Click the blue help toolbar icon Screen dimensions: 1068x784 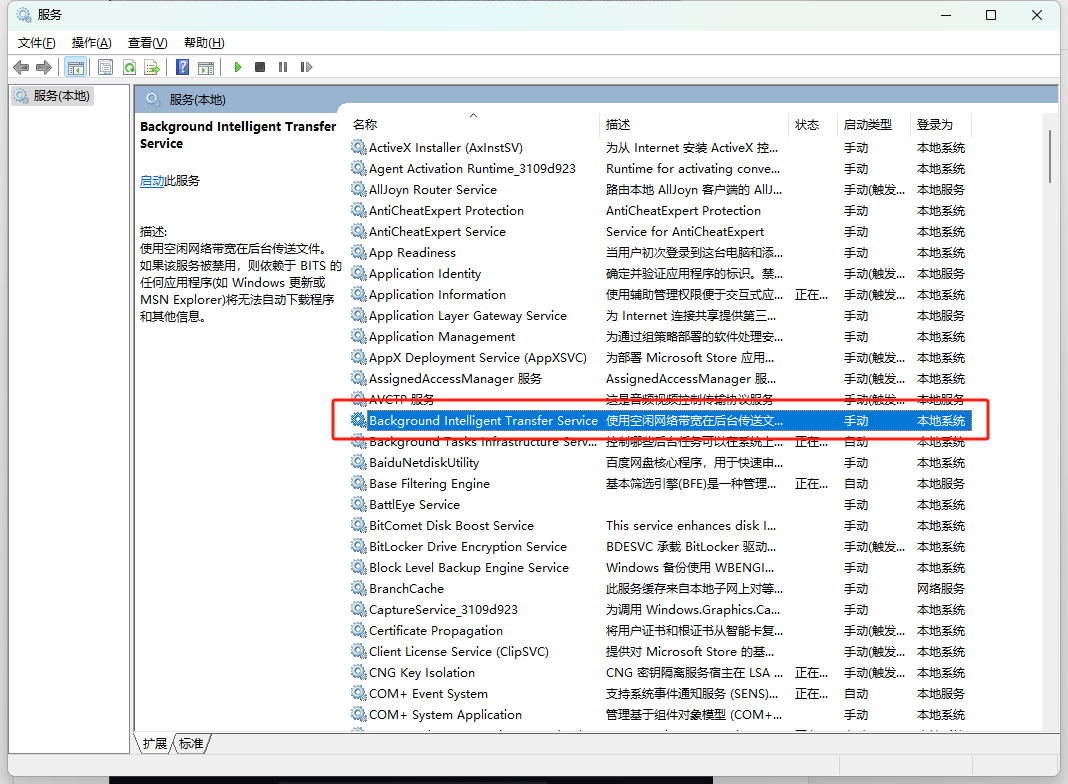[182, 66]
